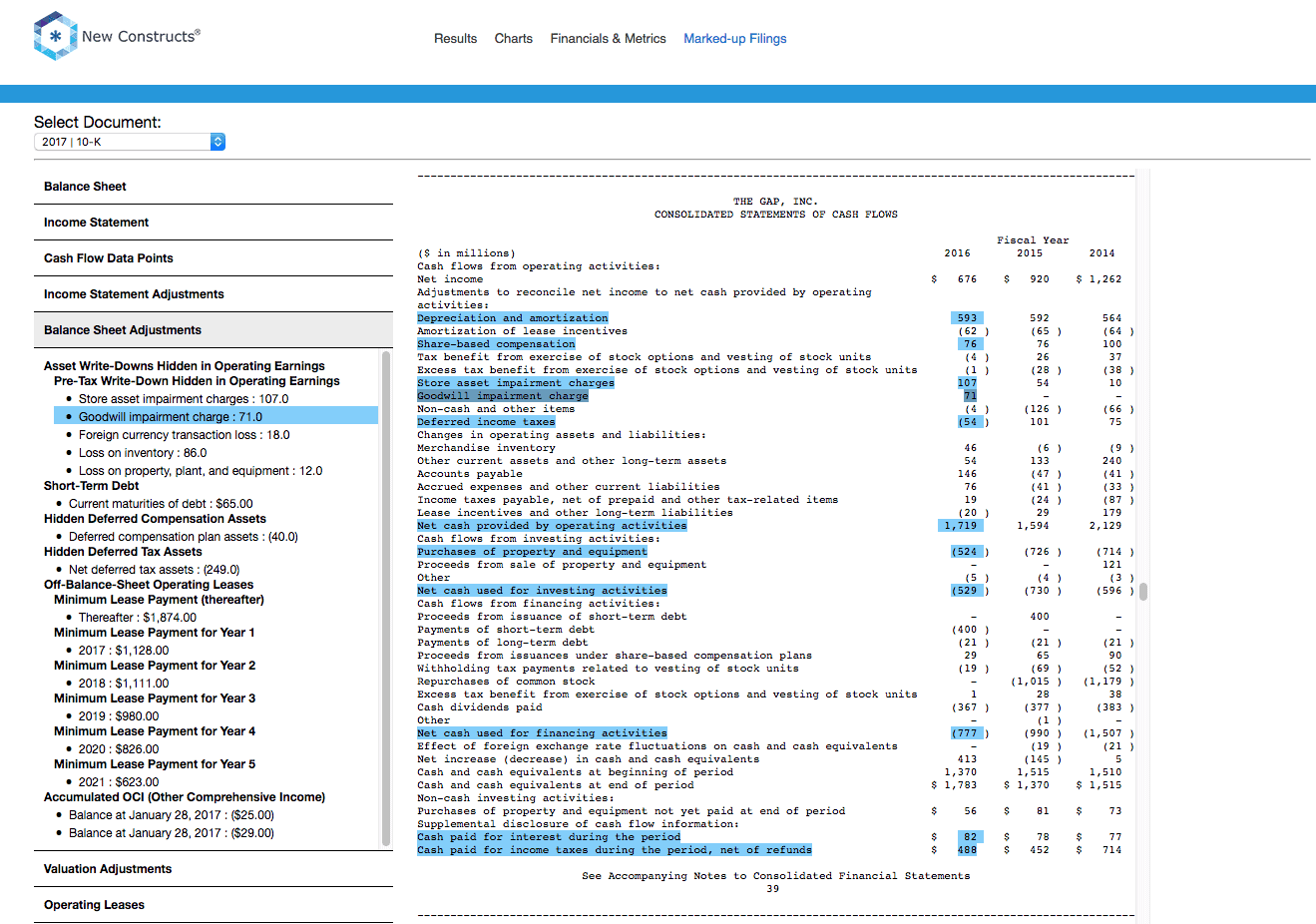Select 2018 : $1,111.00 lease payment
1316x924 pixels.
[124, 684]
